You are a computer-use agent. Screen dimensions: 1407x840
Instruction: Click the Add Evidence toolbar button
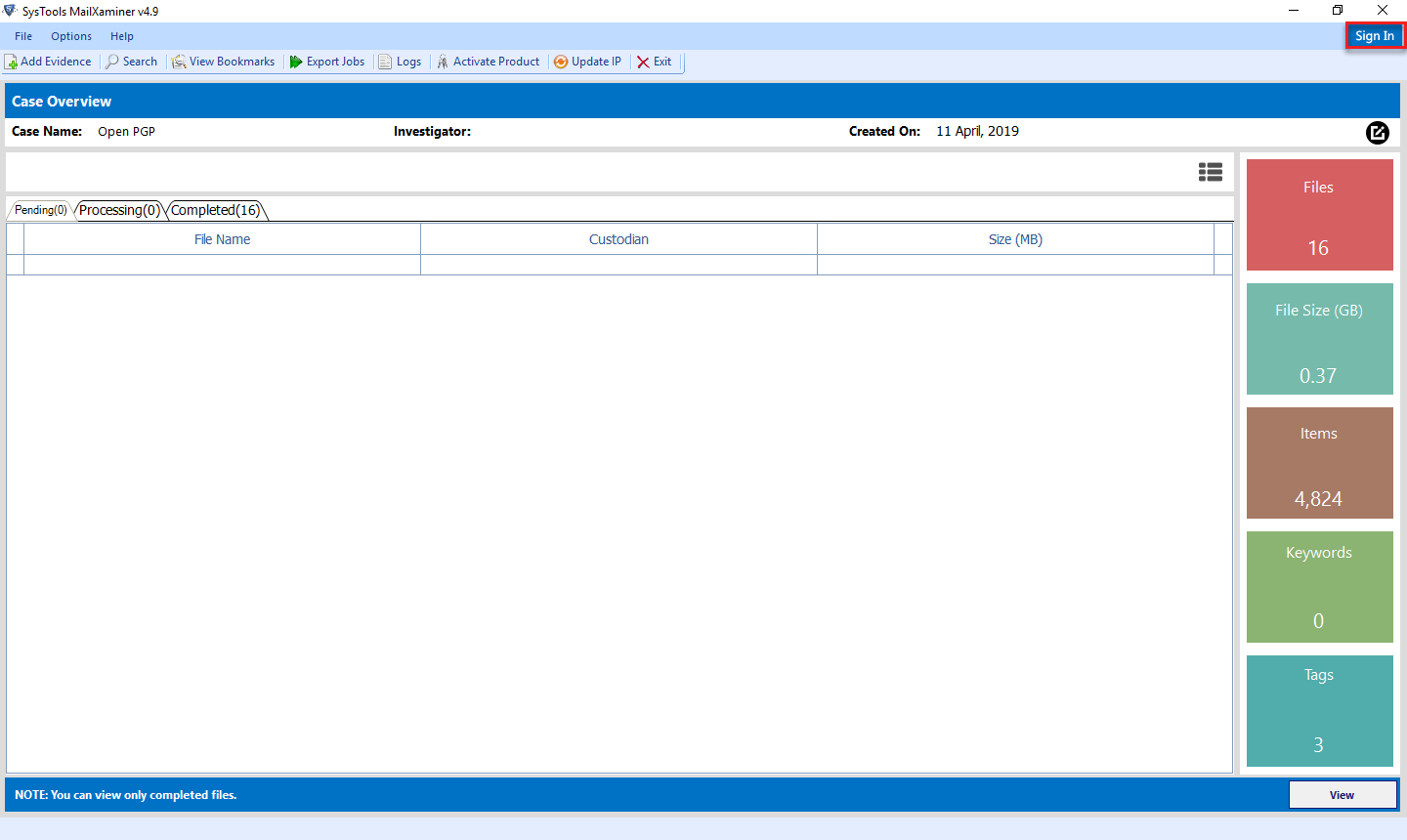pyautogui.click(x=48, y=62)
